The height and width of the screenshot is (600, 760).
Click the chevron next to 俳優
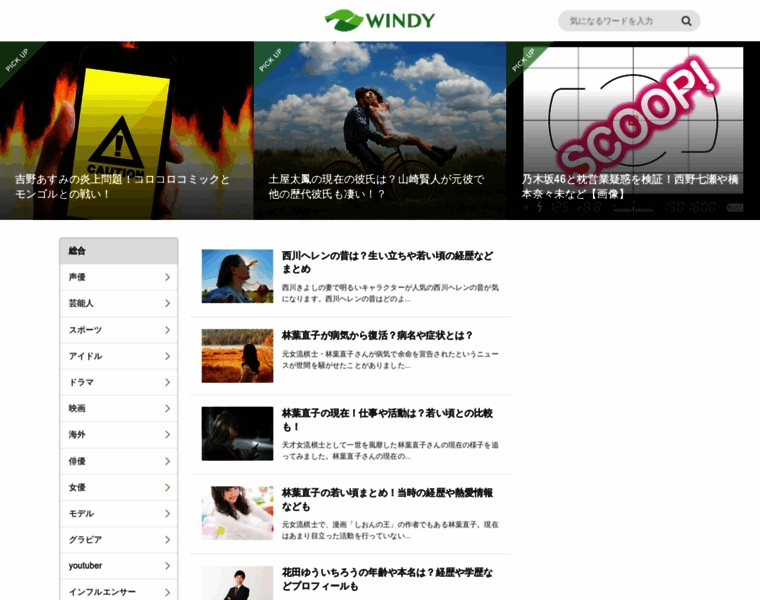168,461
